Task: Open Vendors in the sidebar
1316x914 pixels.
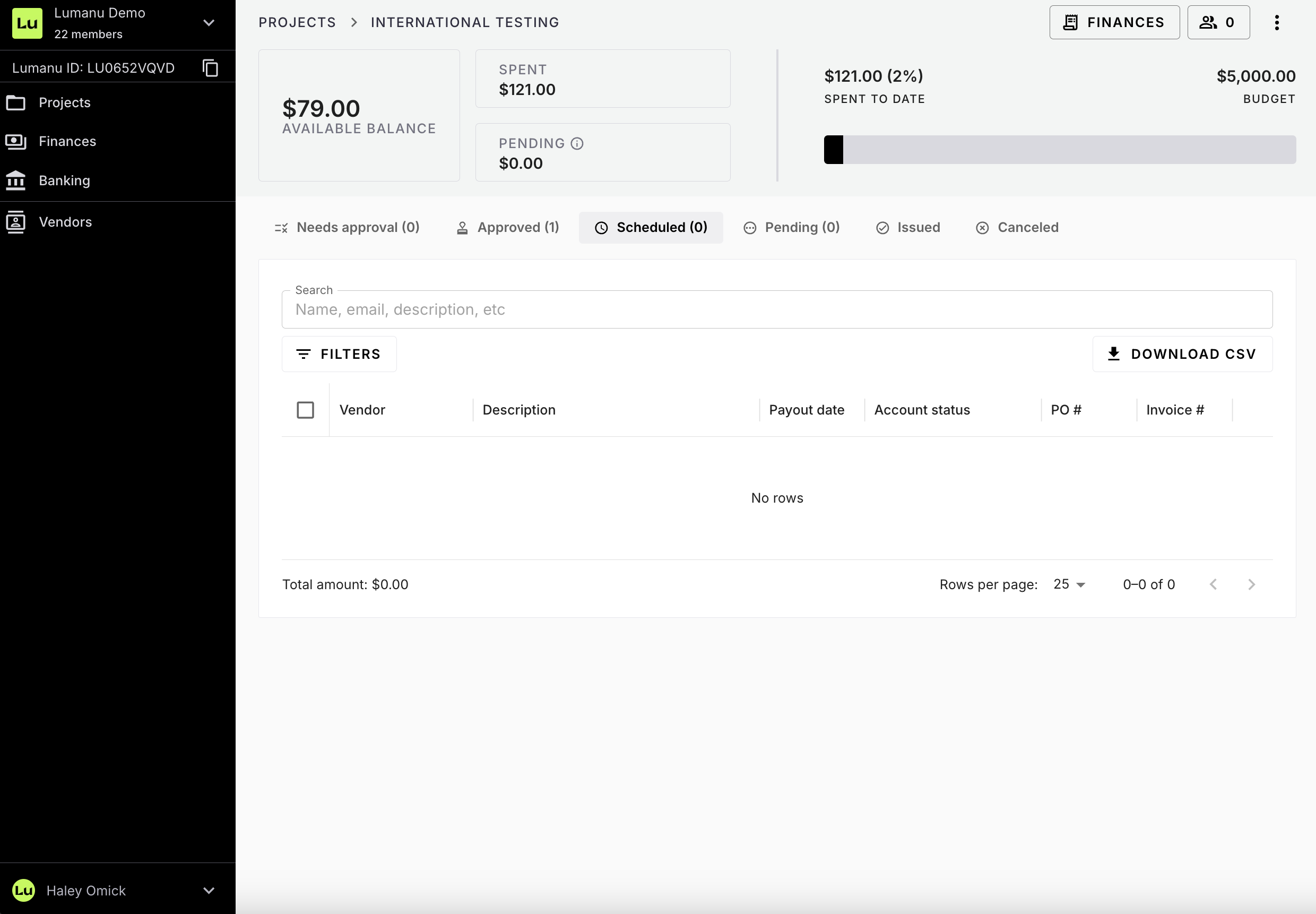Action: (65, 222)
